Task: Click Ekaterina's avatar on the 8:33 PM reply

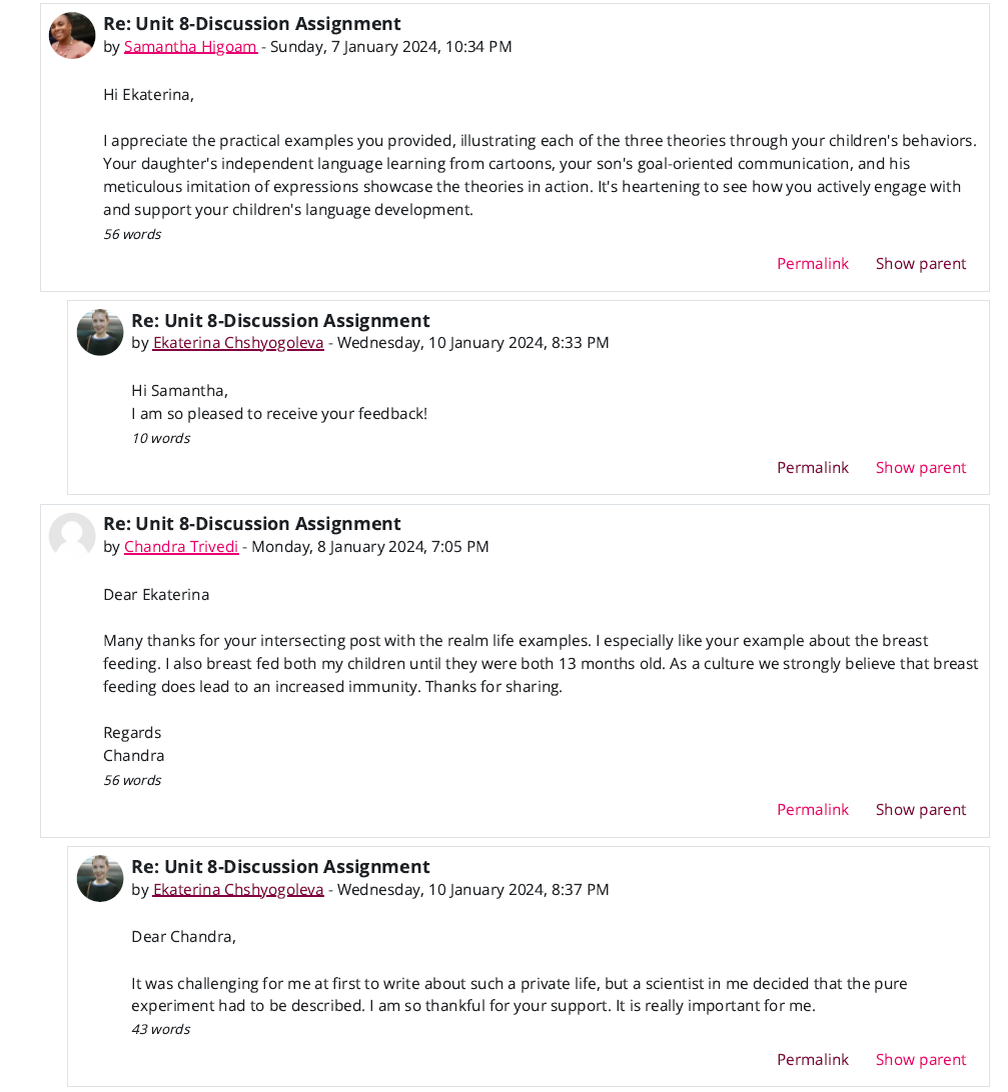Action: coord(100,333)
